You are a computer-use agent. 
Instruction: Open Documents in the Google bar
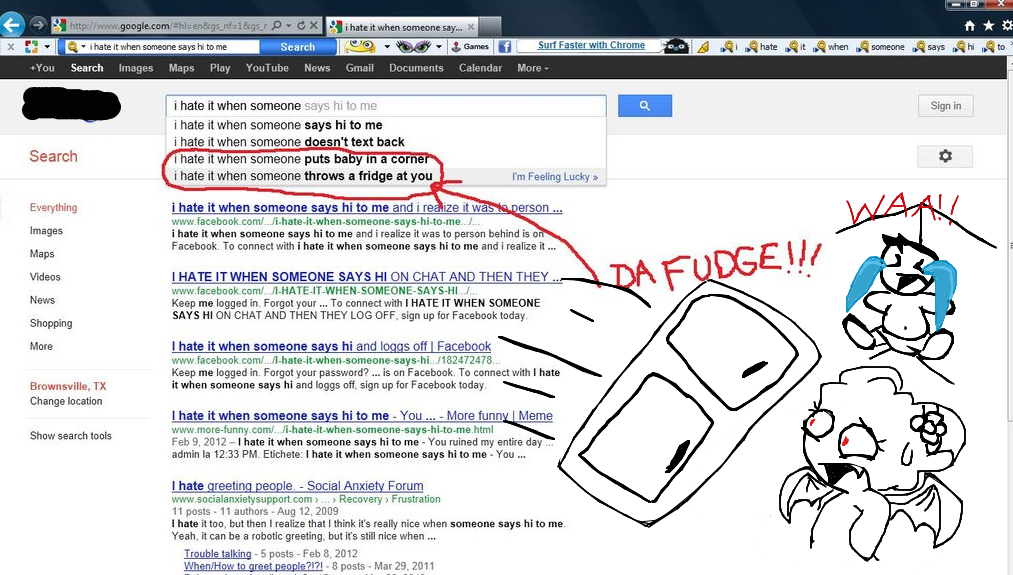click(x=416, y=68)
